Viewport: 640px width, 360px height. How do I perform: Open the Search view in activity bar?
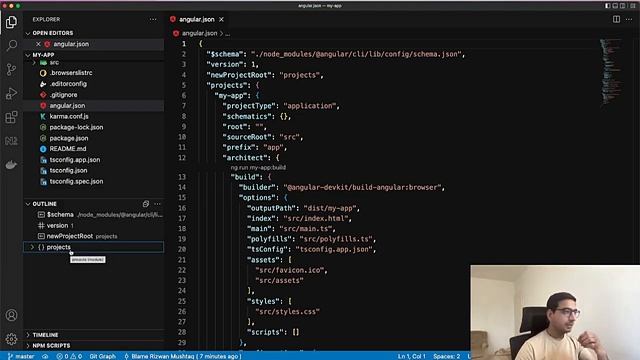[x=11, y=45]
